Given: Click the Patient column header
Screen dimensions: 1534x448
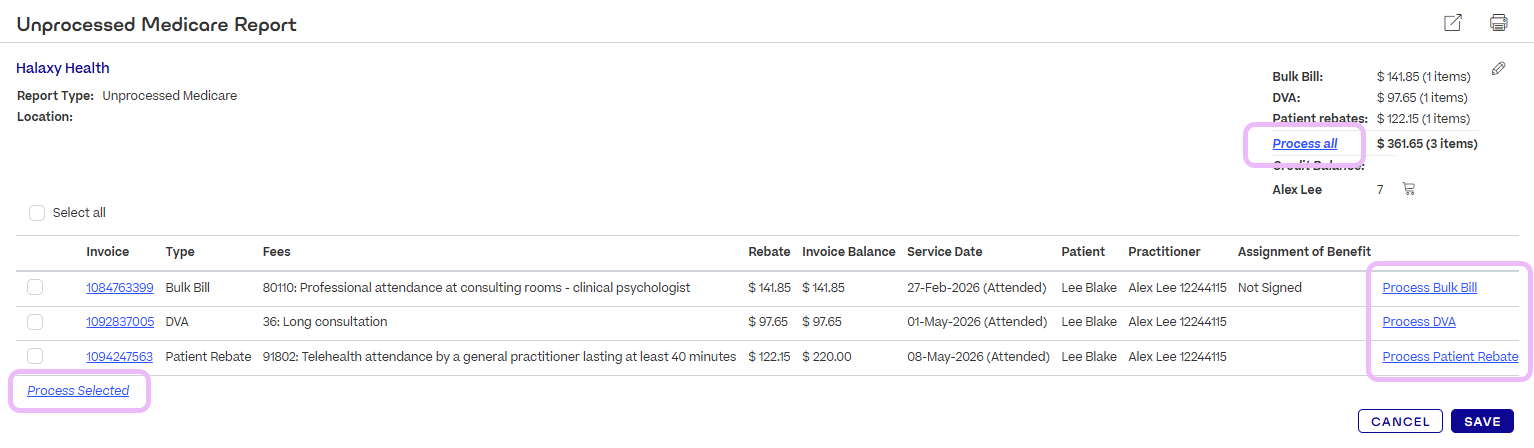Looking at the screenshot, I should point(1083,252).
